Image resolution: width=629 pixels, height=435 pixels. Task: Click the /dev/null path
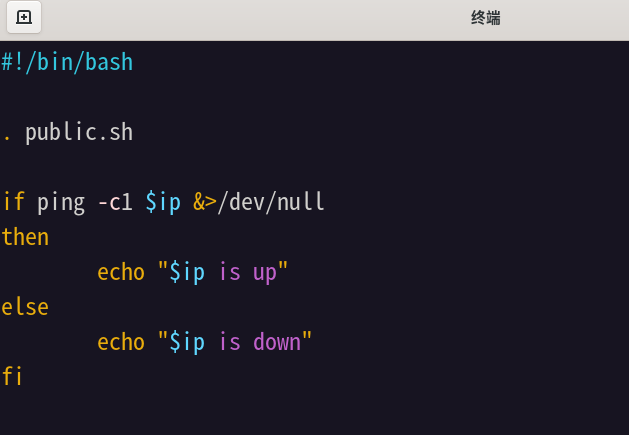271,201
